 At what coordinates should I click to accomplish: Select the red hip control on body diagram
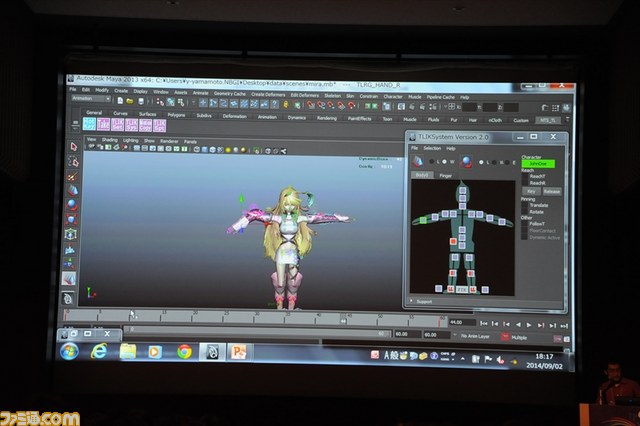453,242
